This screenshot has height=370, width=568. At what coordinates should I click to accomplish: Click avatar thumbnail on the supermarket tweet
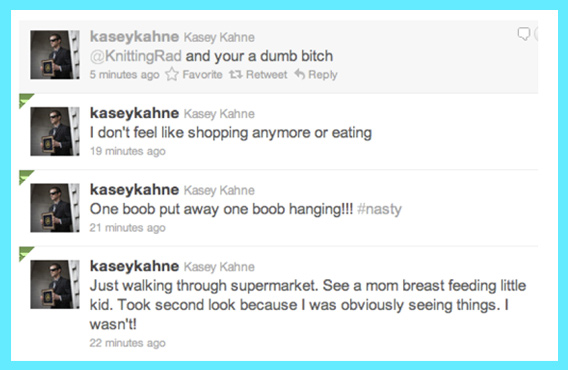(x=55, y=284)
